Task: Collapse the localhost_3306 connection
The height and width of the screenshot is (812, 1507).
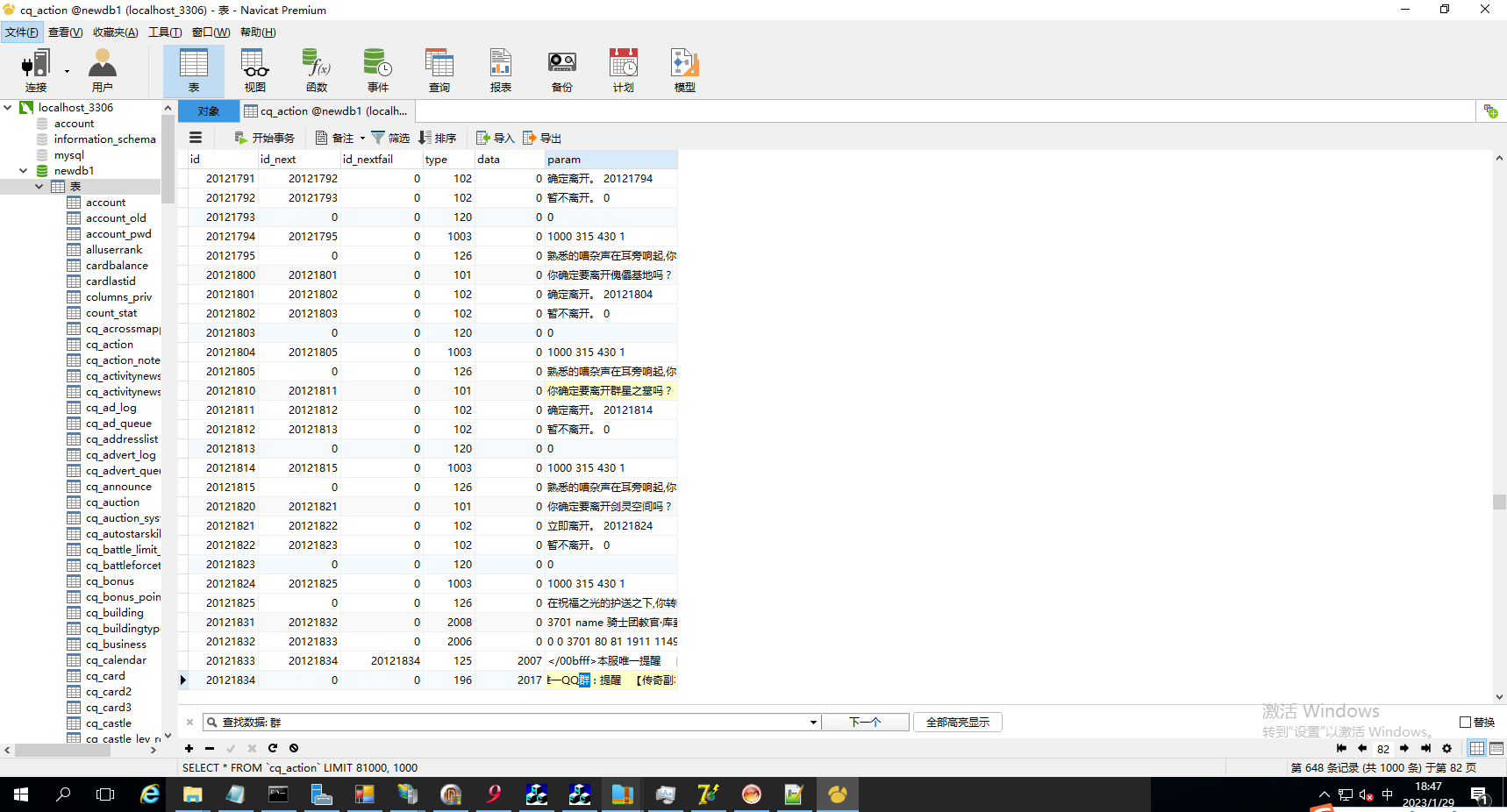Action: (x=8, y=108)
